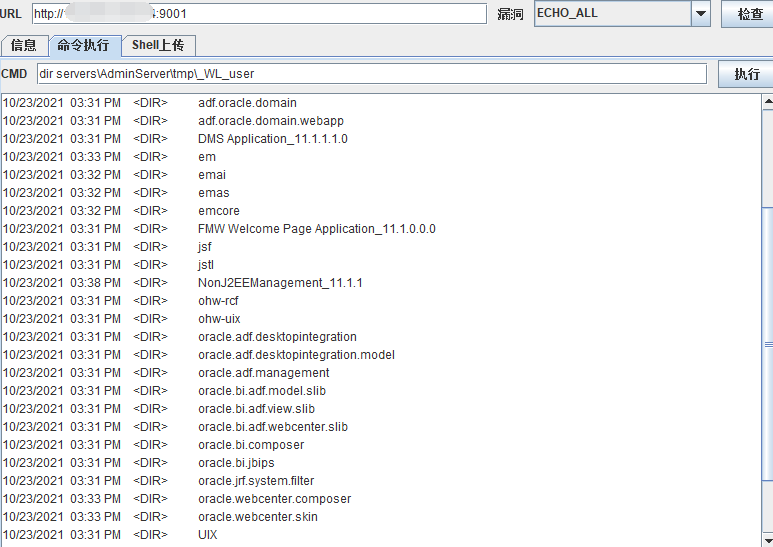Select the emcore directory line

[121, 211]
